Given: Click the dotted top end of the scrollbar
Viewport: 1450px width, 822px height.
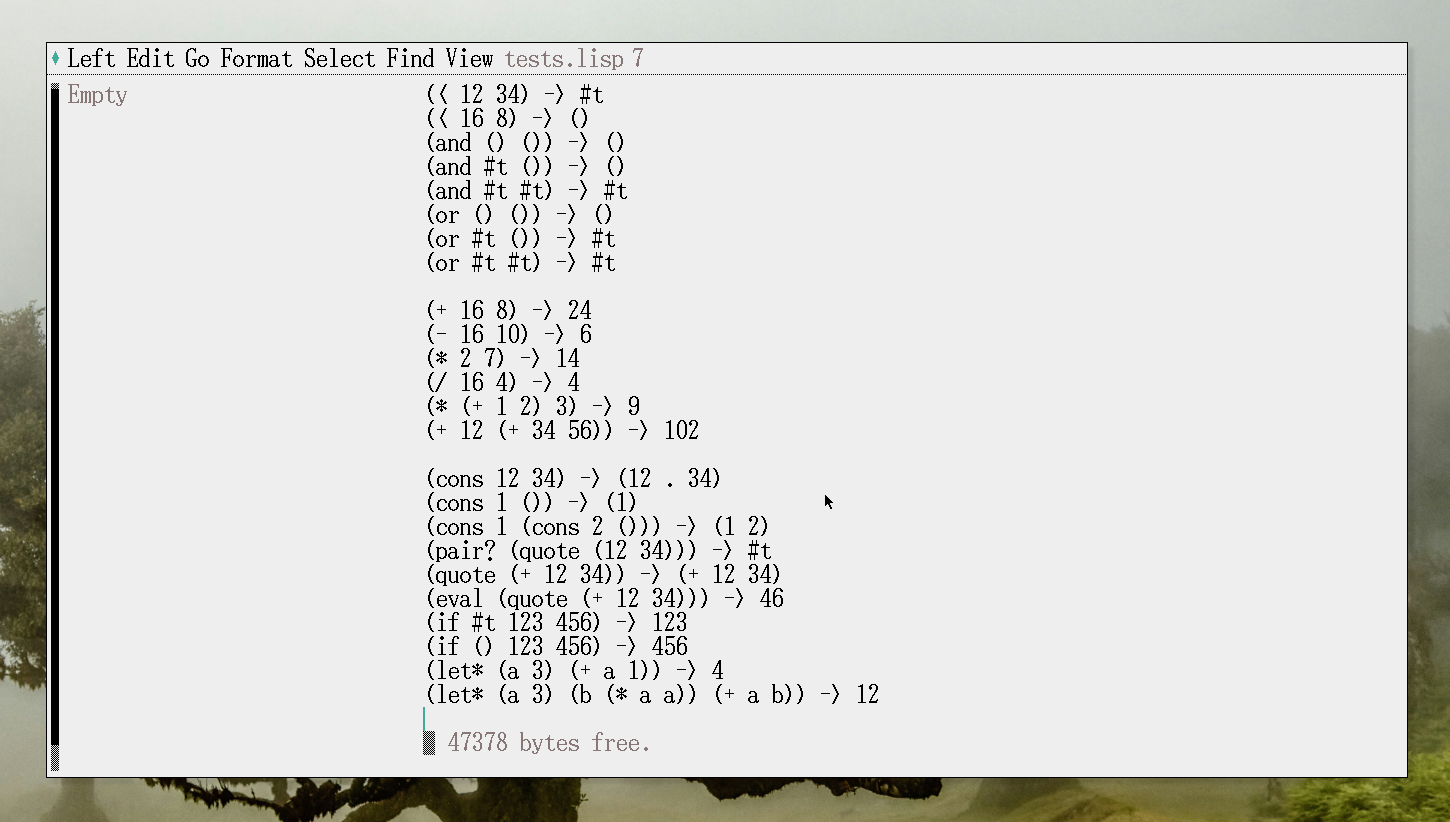Looking at the screenshot, I should (55, 88).
